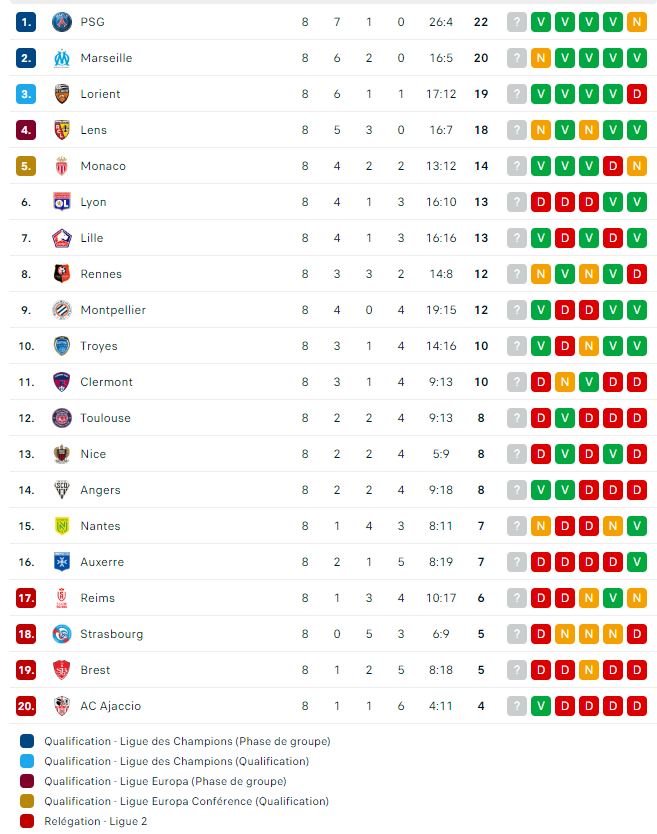Open the Lens team name link
This screenshot has width=657, height=834.
[94, 130]
